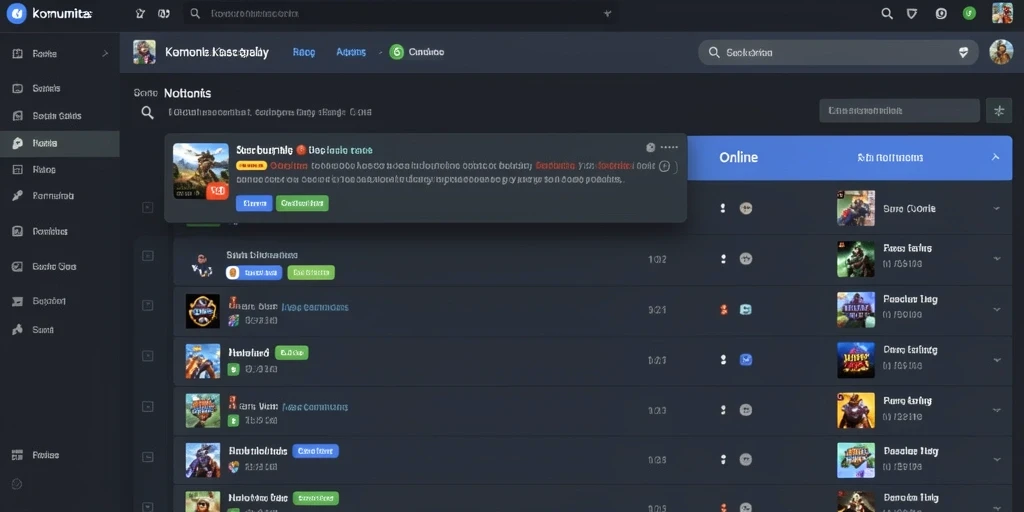Click the shield icon in the top-right toolbar
Screen dimensions: 1024x512
coord(912,14)
